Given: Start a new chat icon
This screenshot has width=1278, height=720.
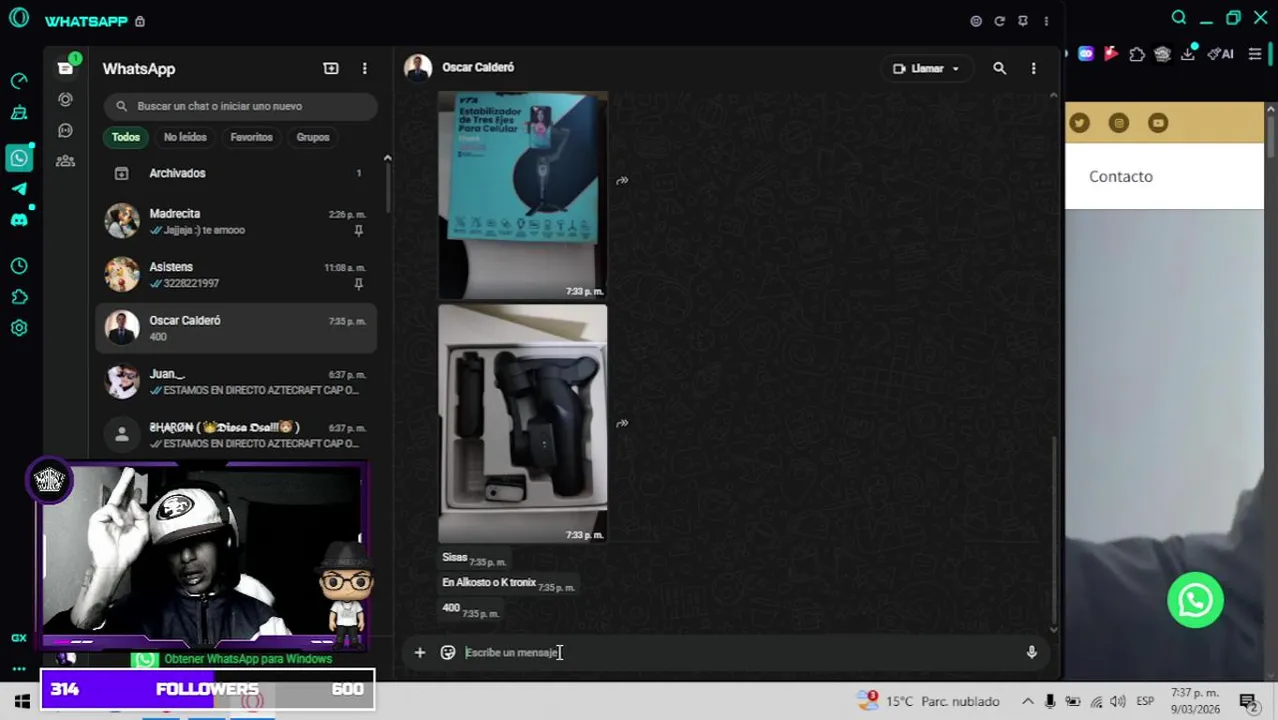Looking at the screenshot, I should 331,68.
